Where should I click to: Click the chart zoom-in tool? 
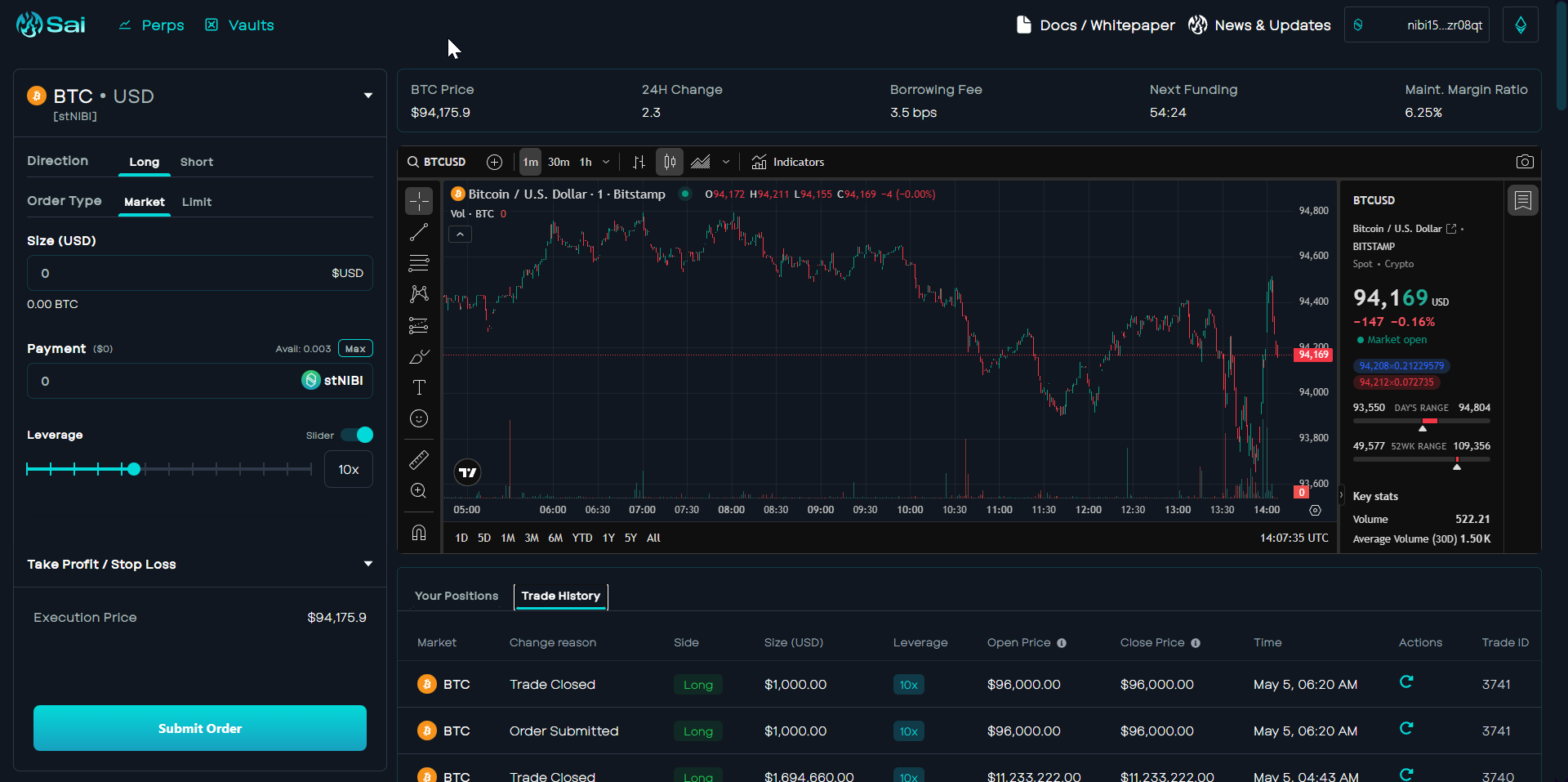click(x=418, y=491)
